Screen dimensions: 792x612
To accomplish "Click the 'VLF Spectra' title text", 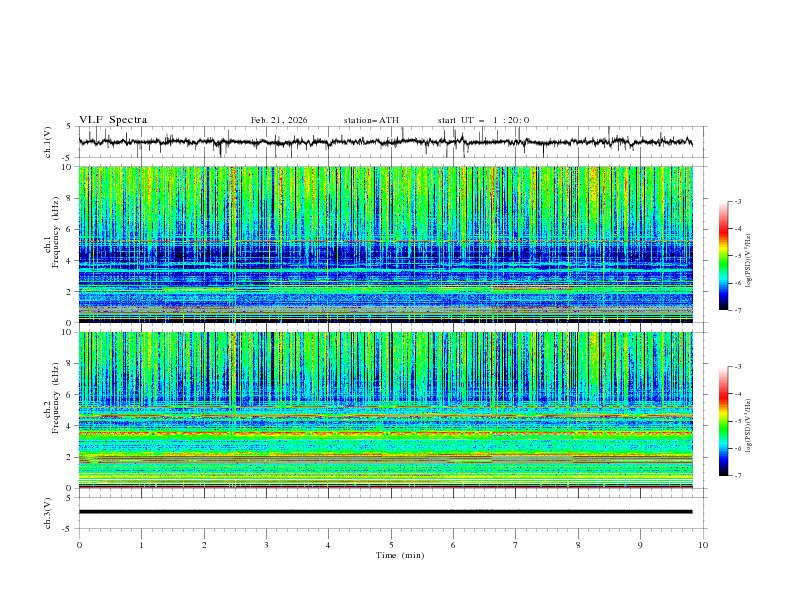I will point(113,120).
